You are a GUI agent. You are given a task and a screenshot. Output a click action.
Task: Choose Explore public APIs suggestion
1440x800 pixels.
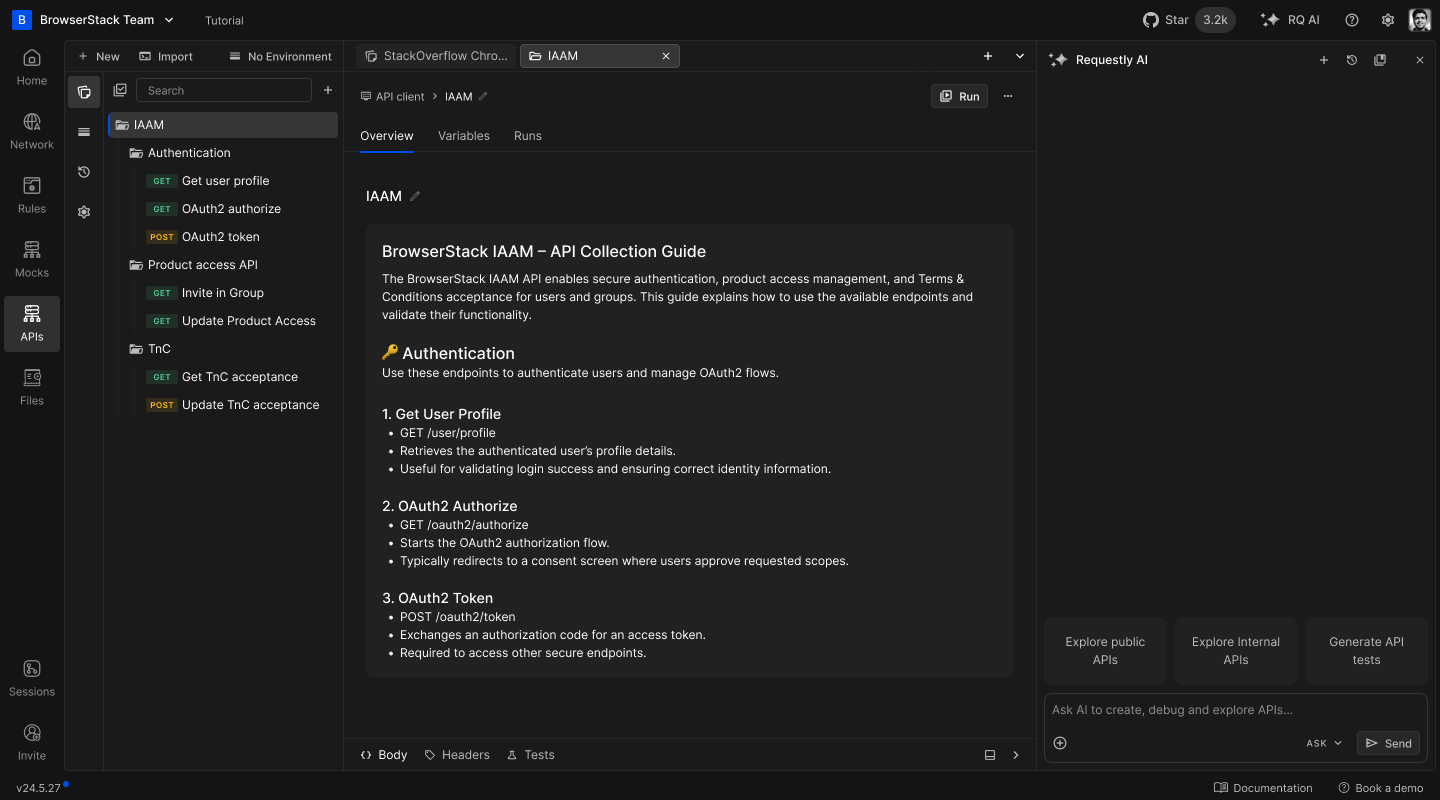[x=1105, y=651]
